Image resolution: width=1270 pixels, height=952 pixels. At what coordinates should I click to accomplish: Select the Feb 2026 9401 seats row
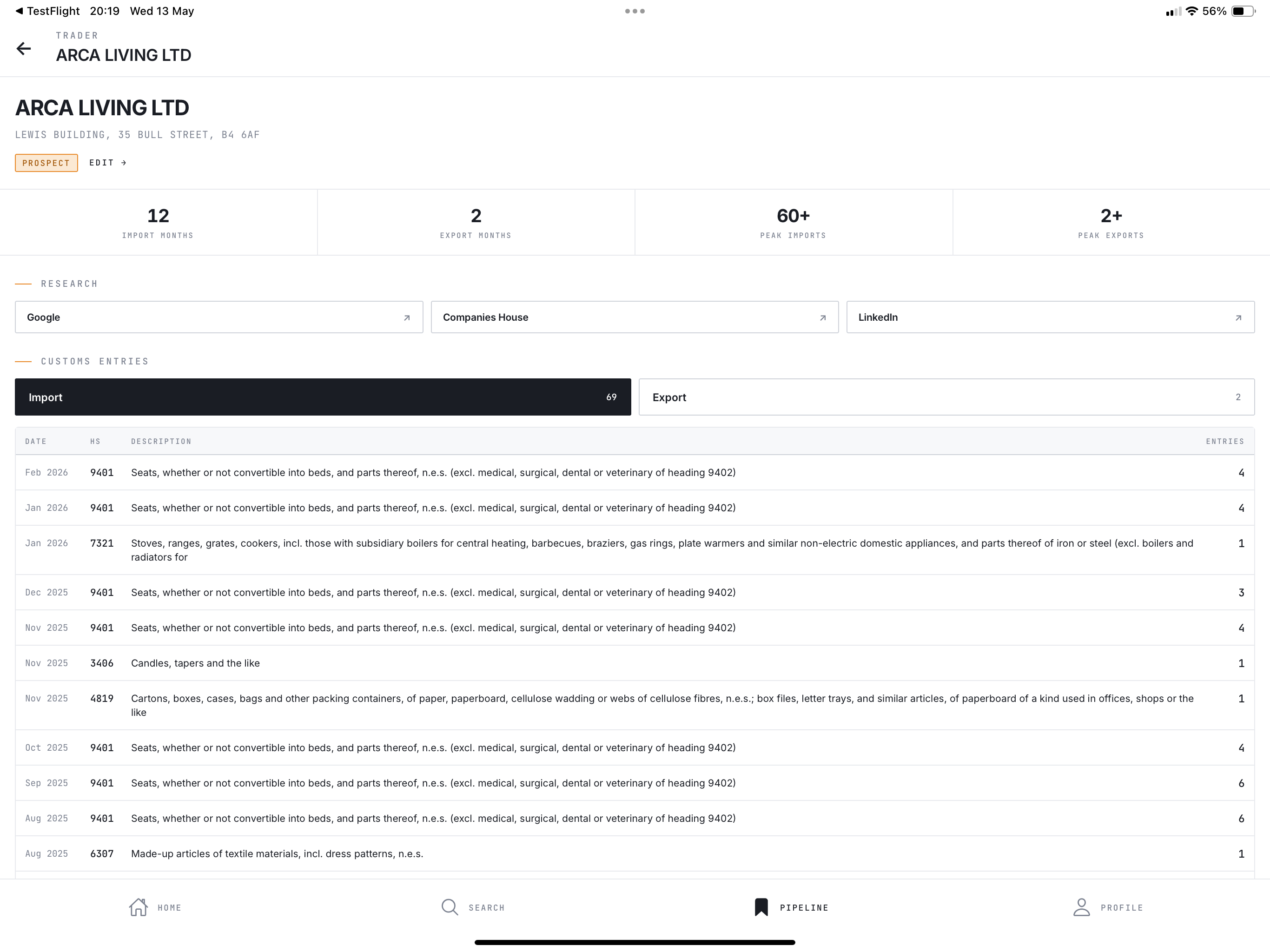coord(635,473)
